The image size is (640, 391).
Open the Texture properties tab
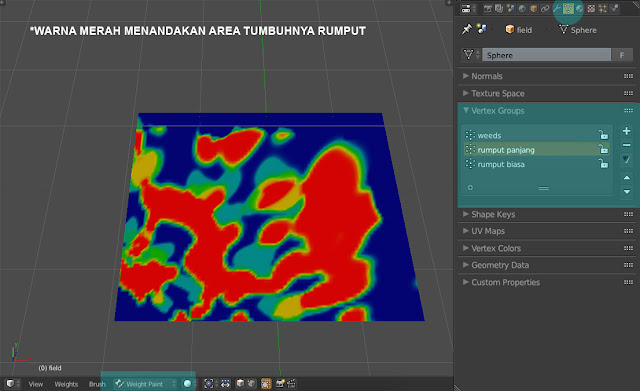(x=591, y=8)
